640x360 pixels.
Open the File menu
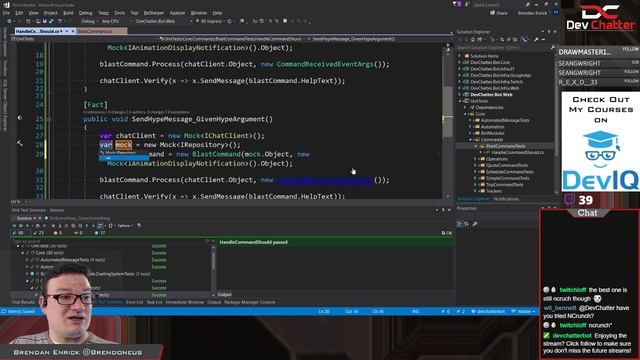7,13
